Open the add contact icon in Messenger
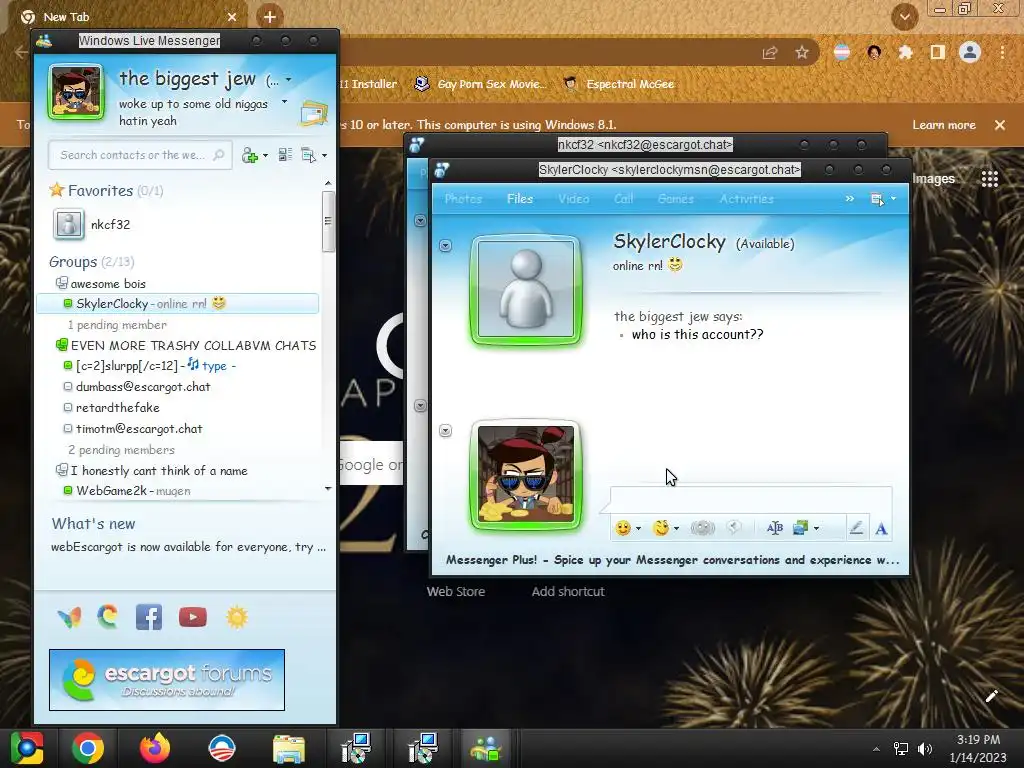The width and height of the screenshot is (1024, 768). click(x=249, y=155)
